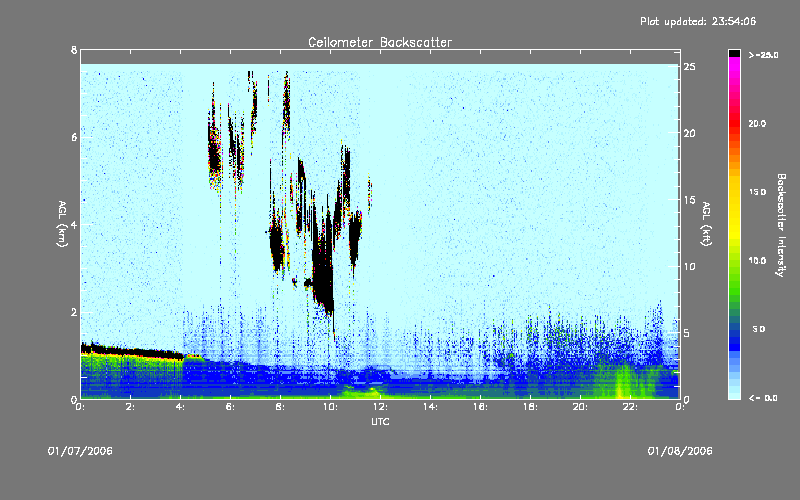Click the 10.0 colorbar tick label
Viewport: 800px width, 500px height.
click(x=757, y=261)
